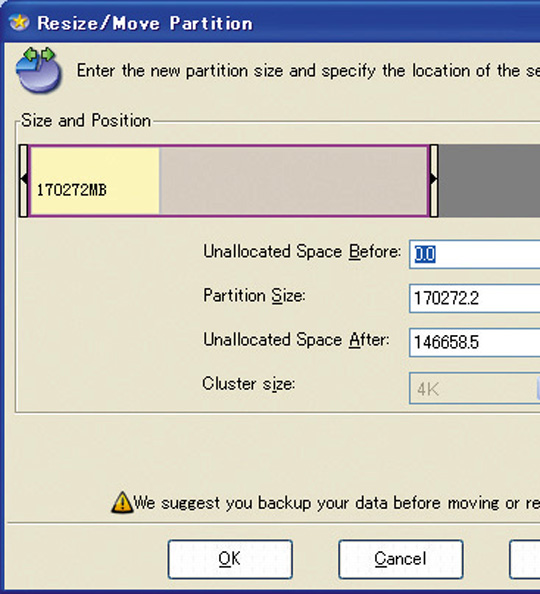Click the partially visible button right of Cancel
Image resolution: width=540 pixels, height=594 pixels.
click(x=525, y=559)
